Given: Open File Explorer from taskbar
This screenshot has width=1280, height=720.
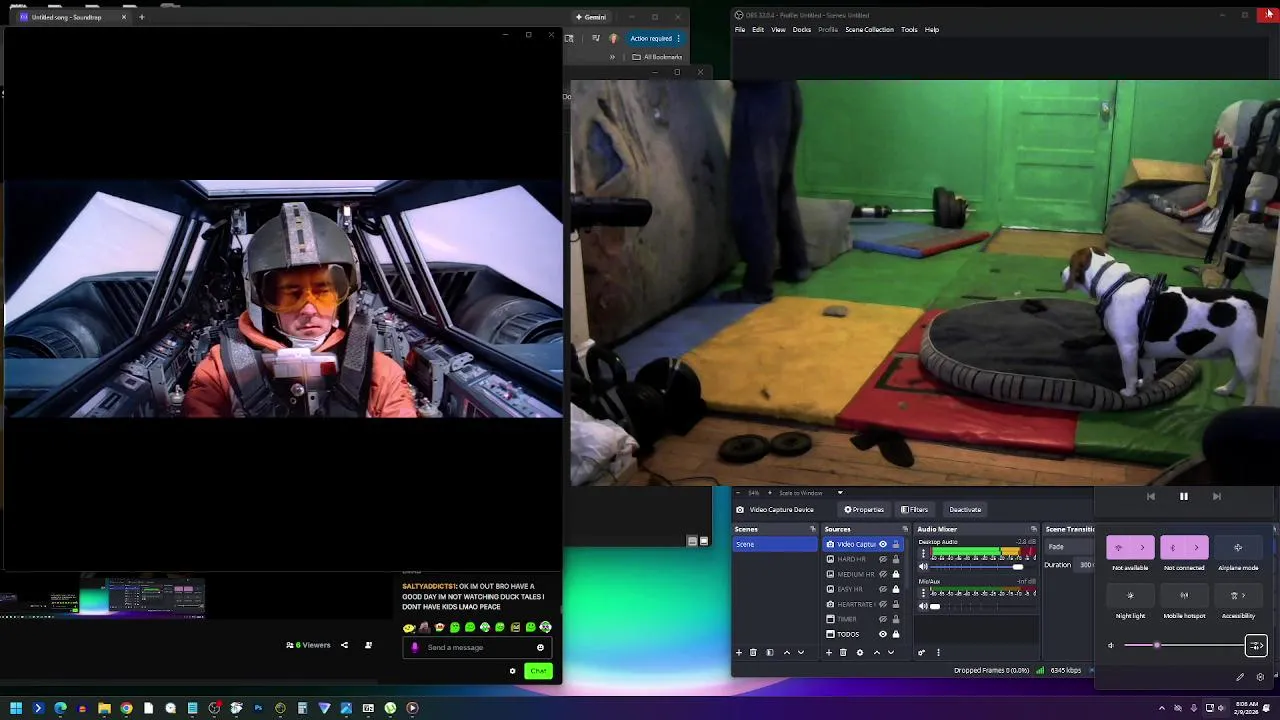Looking at the screenshot, I should point(104,708).
